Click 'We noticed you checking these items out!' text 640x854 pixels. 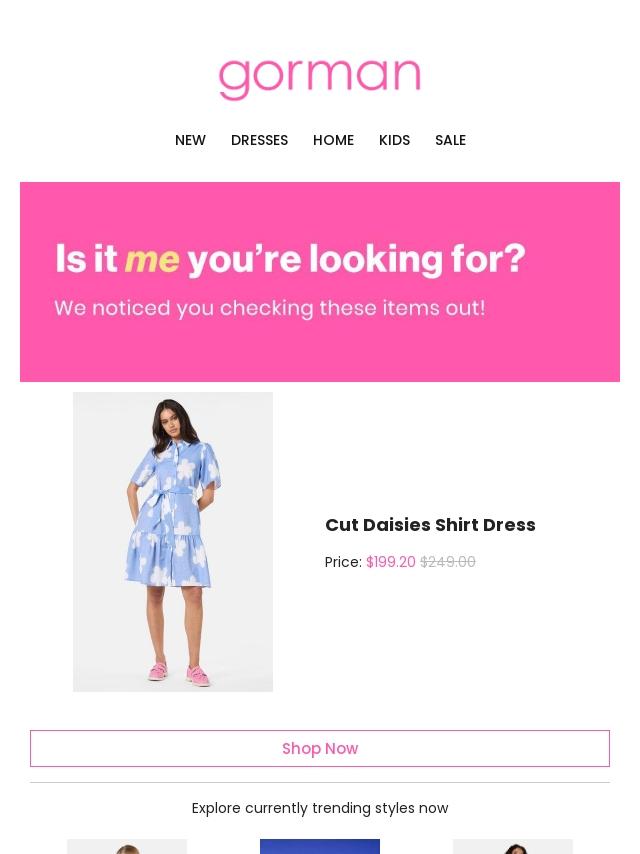[270, 308]
